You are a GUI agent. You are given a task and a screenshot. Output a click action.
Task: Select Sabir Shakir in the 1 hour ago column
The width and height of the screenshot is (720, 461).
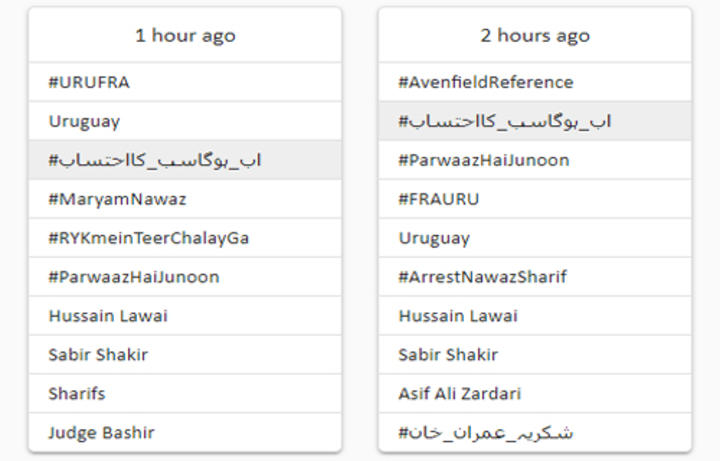tap(185, 355)
